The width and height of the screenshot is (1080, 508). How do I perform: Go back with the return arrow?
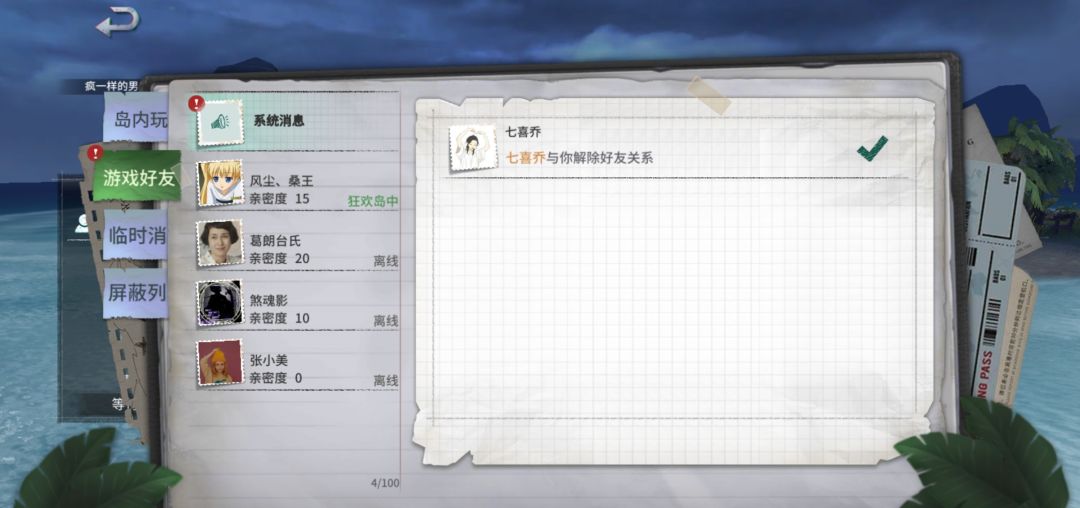click(x=117, y=22)
